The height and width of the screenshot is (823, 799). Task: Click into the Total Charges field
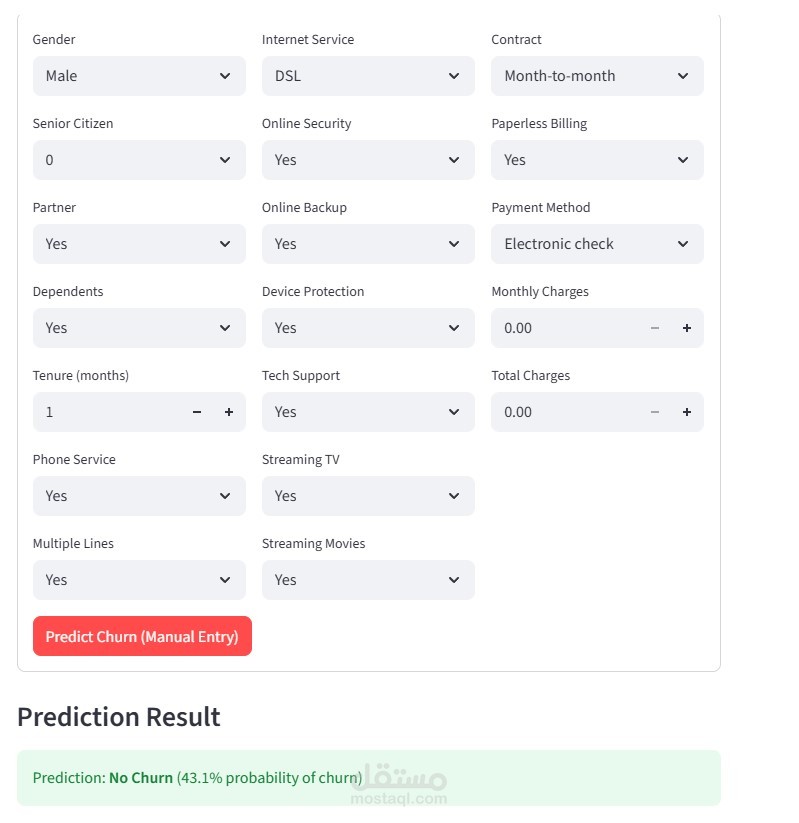click(563, 412)
